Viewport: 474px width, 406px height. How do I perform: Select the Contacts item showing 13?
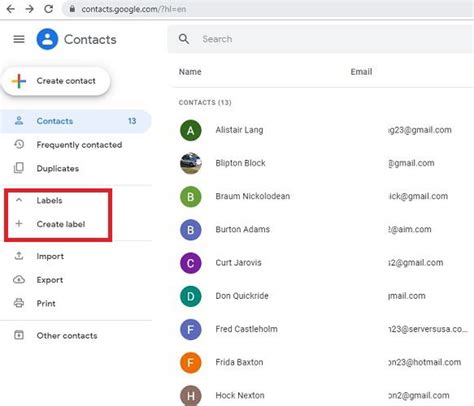(x=76, y=121)
